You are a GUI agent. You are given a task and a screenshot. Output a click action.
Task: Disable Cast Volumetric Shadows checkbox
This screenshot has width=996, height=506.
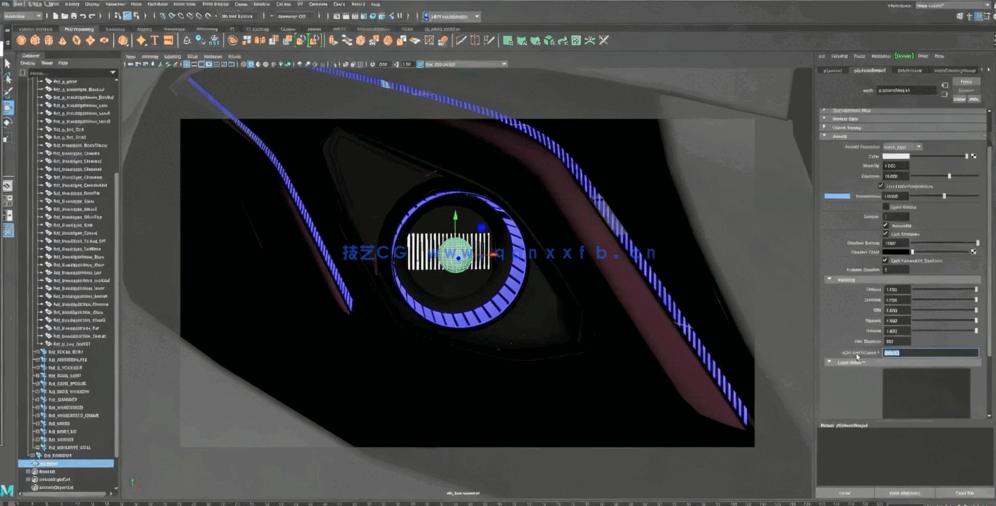(x=885, y=260)
